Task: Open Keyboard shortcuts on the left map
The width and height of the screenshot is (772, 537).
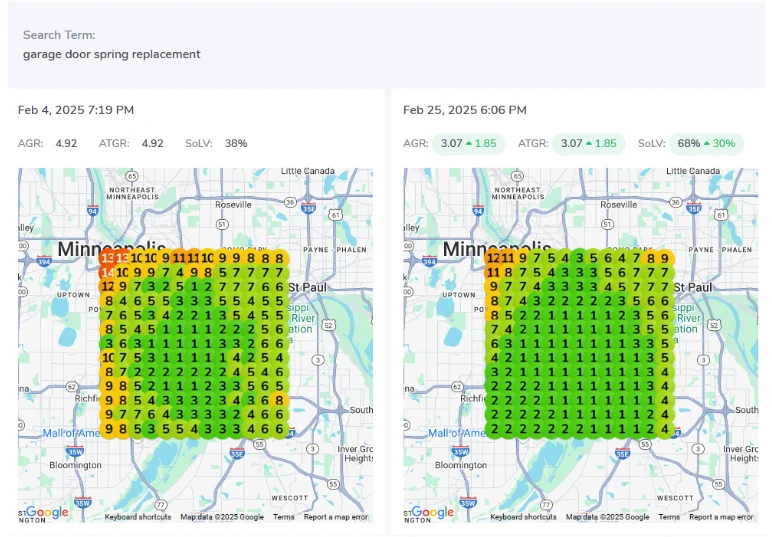Action: tap(139, 517)
